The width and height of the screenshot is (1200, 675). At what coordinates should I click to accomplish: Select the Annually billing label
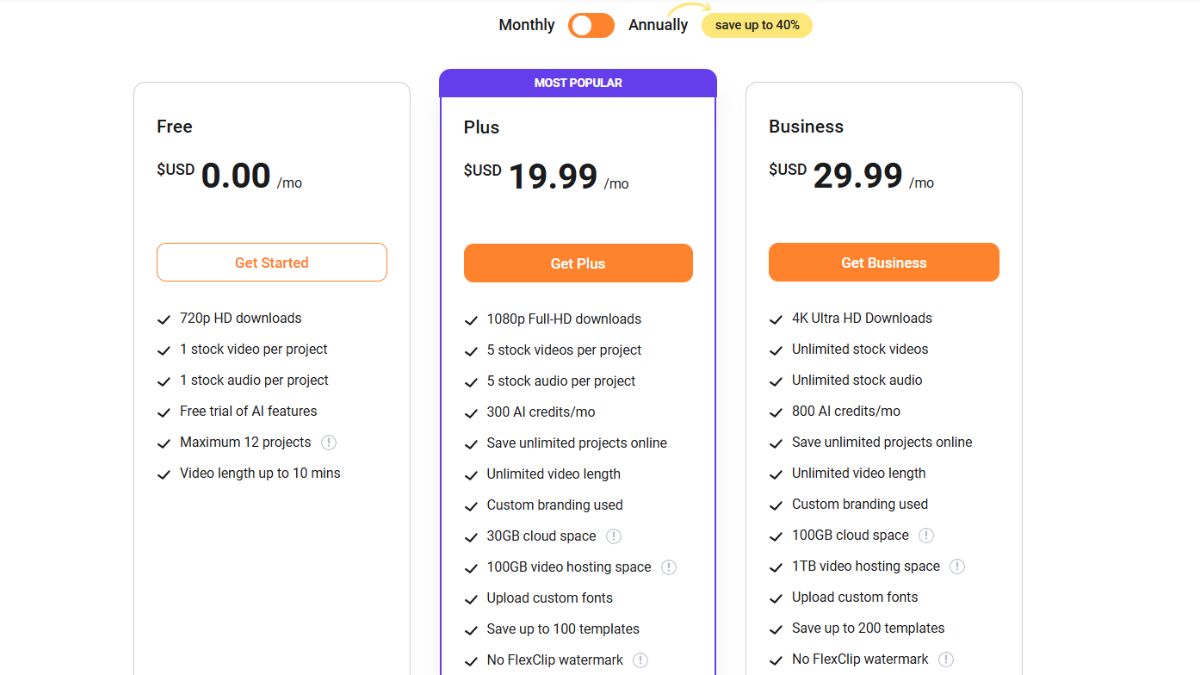click(658, 25)
